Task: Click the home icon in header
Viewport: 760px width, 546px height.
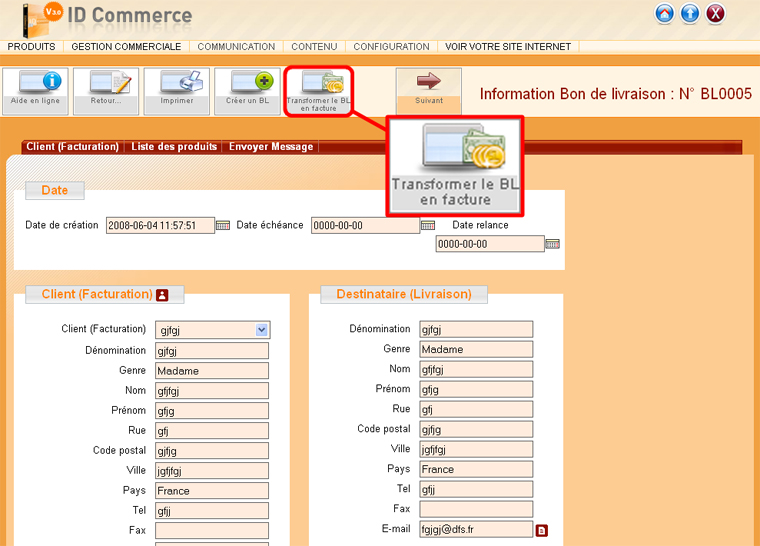Action: tap(665, 14)
